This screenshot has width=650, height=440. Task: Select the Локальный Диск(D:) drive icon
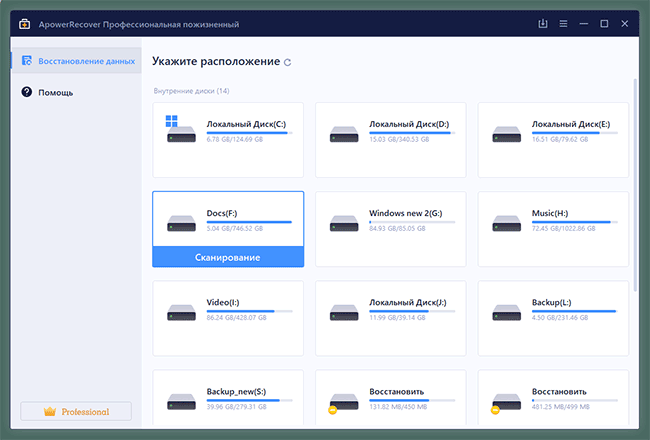coord(344,134)
